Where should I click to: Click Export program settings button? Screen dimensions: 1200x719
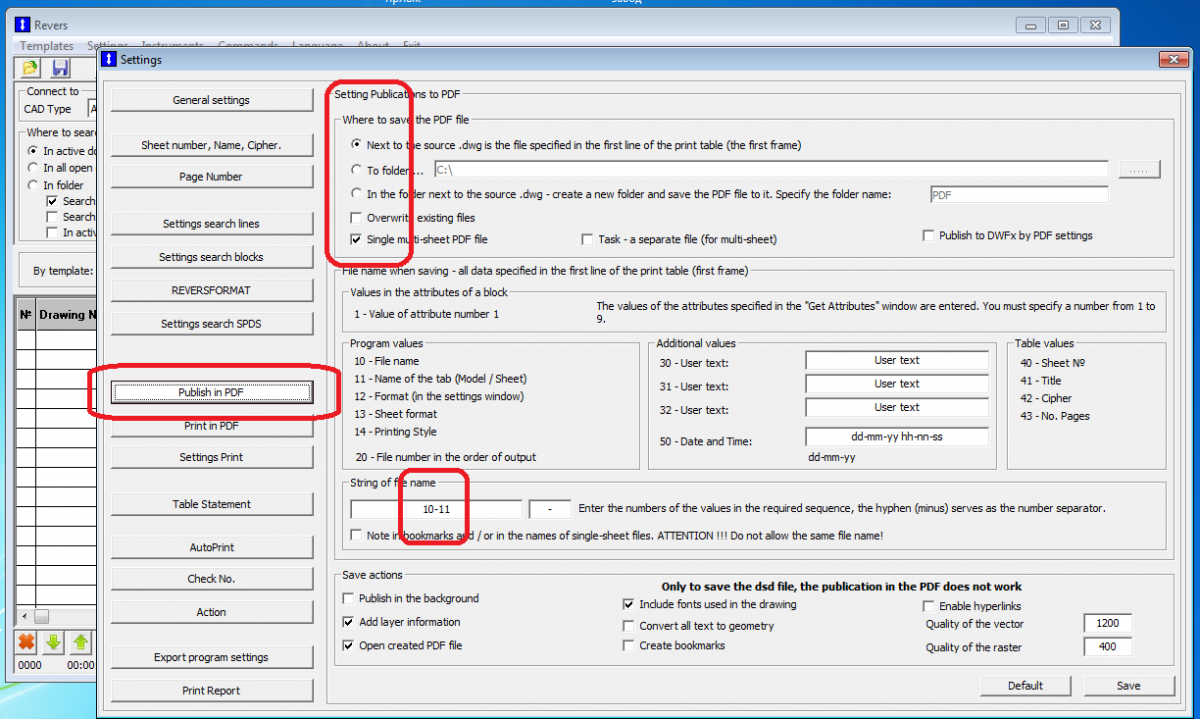(x=211, y=657)
